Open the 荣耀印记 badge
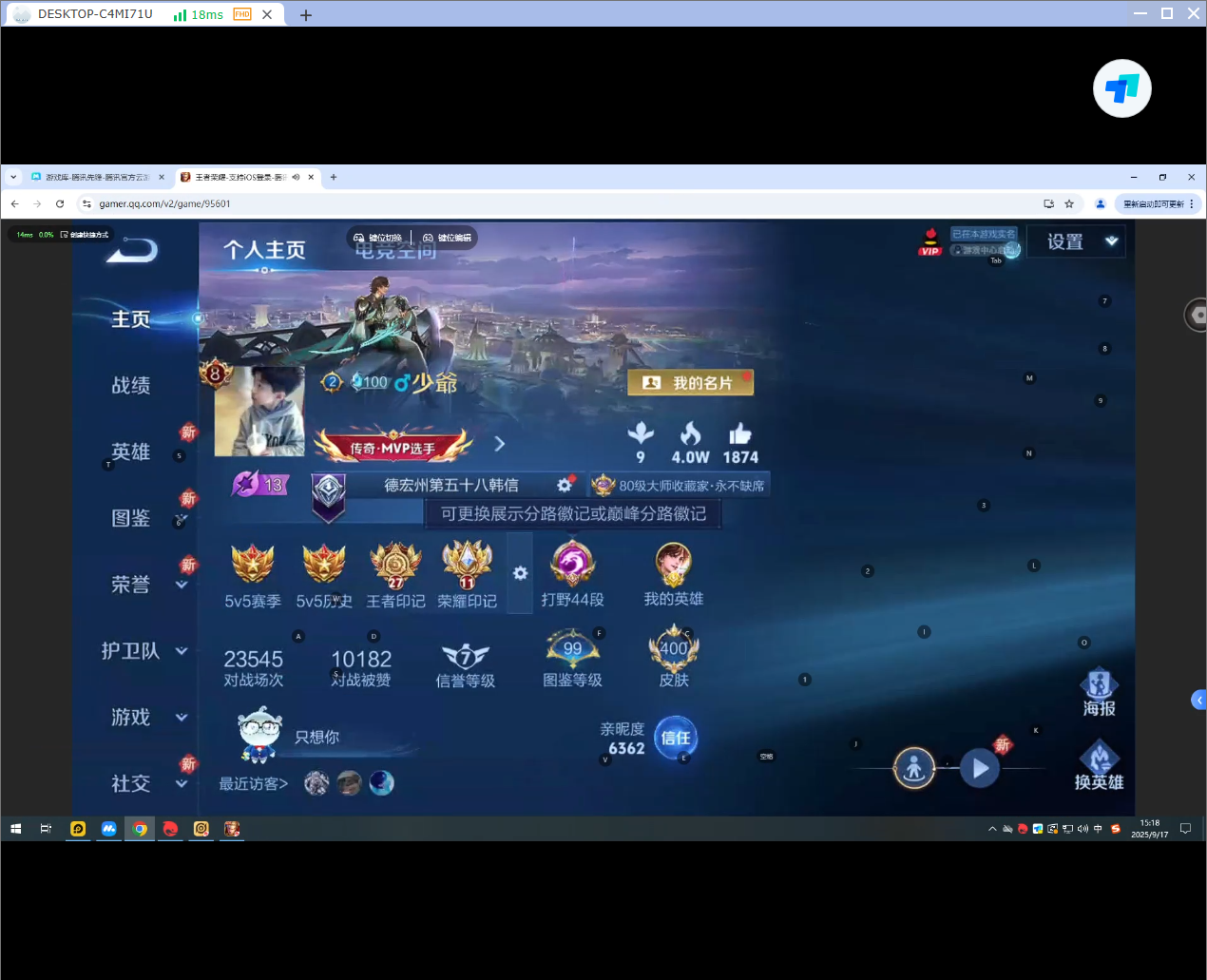The image size is (1207, 980). click(467, 566)
